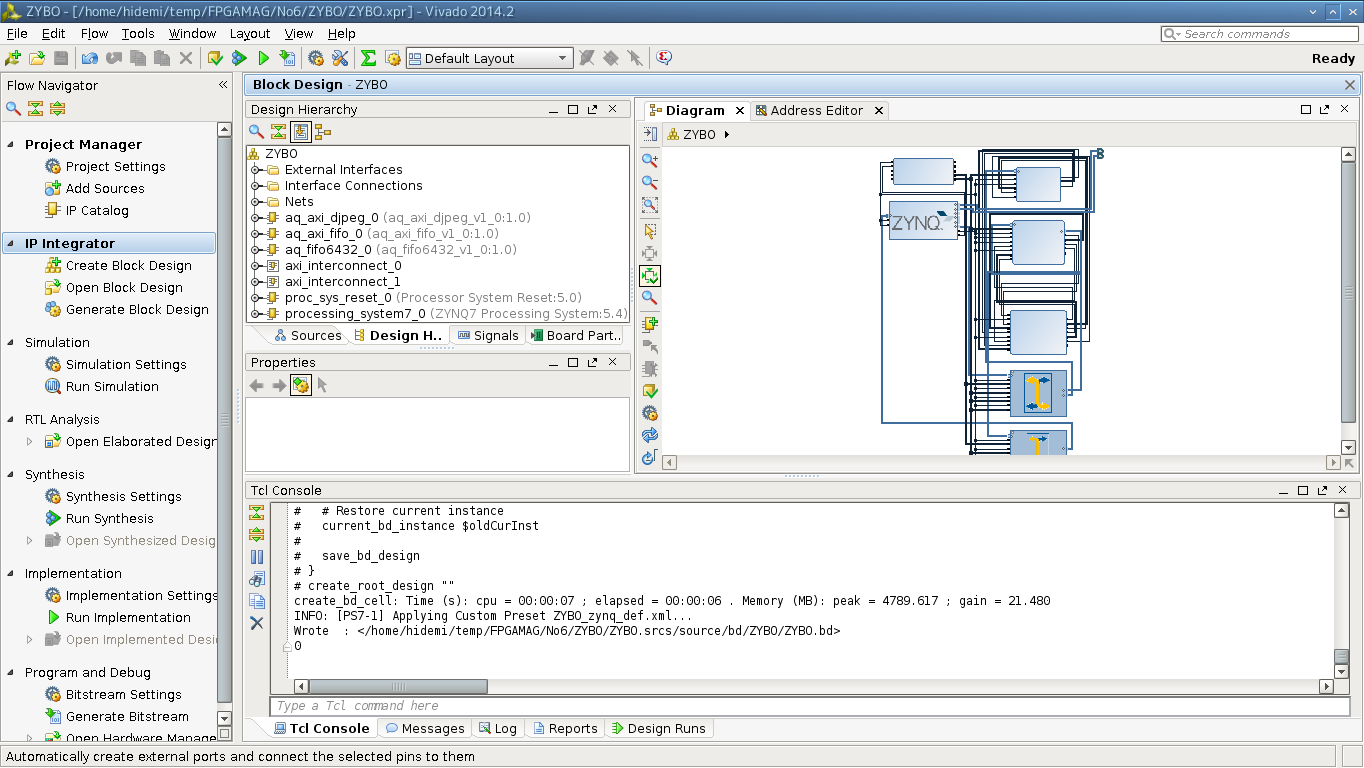Expand the Interface Connections tree node
This screenshot has width=1364, height=768.
256,186
